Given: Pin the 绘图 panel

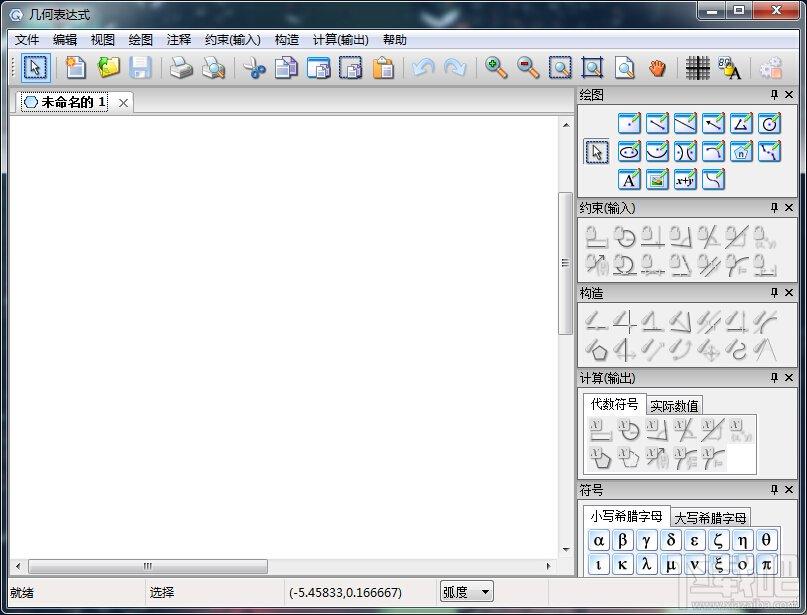Looking at the screenshot, I should pyautogui.click(x=775, y=95).
